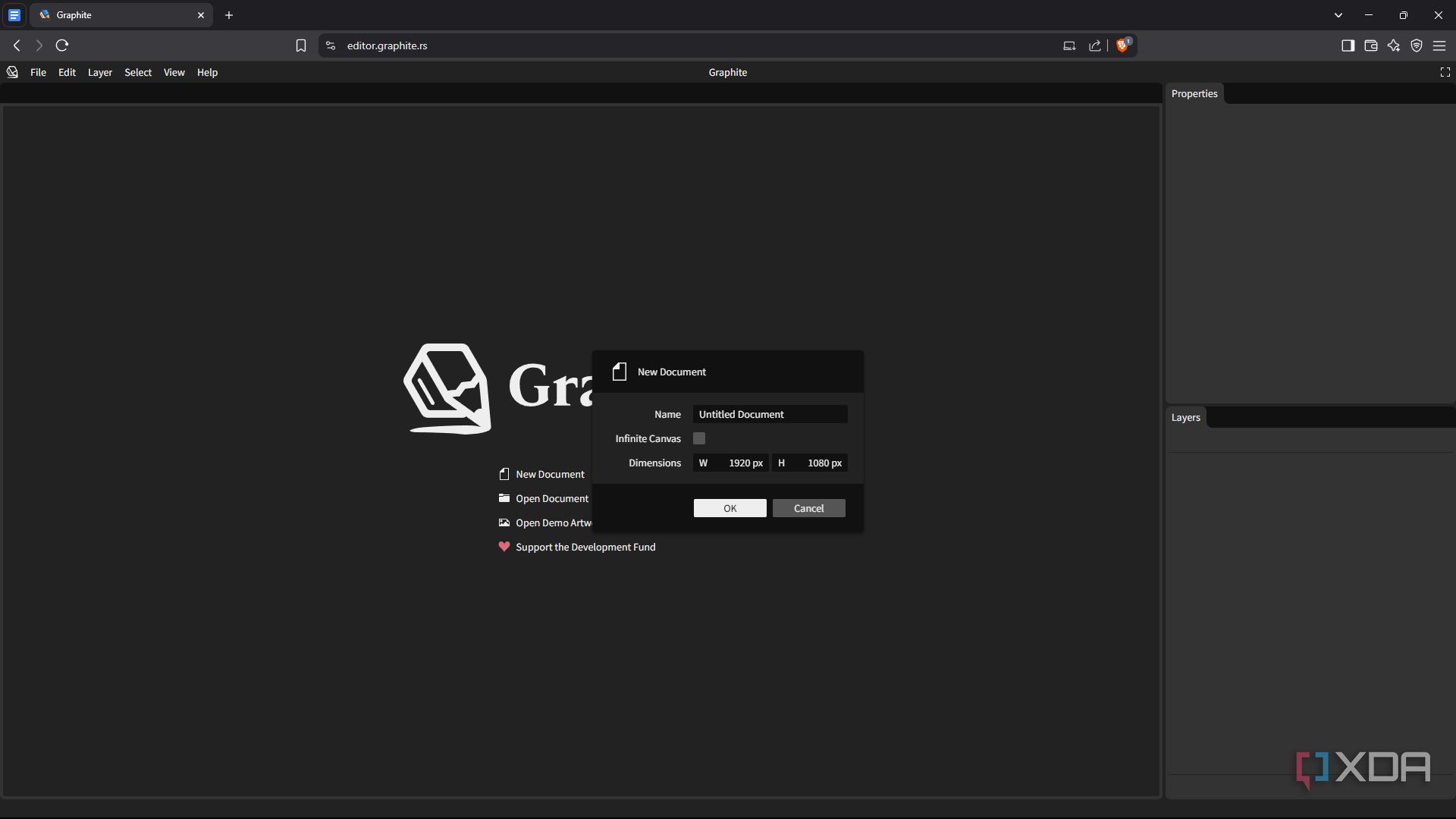Bookmark this page icon
The height and width of the screenshot is (819, 1456).
click(301, 45)
